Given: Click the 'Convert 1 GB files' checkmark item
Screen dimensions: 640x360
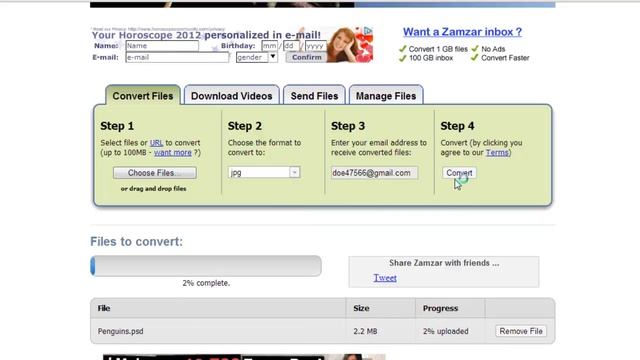Looking at the screenshot, I should click(433, 49).
